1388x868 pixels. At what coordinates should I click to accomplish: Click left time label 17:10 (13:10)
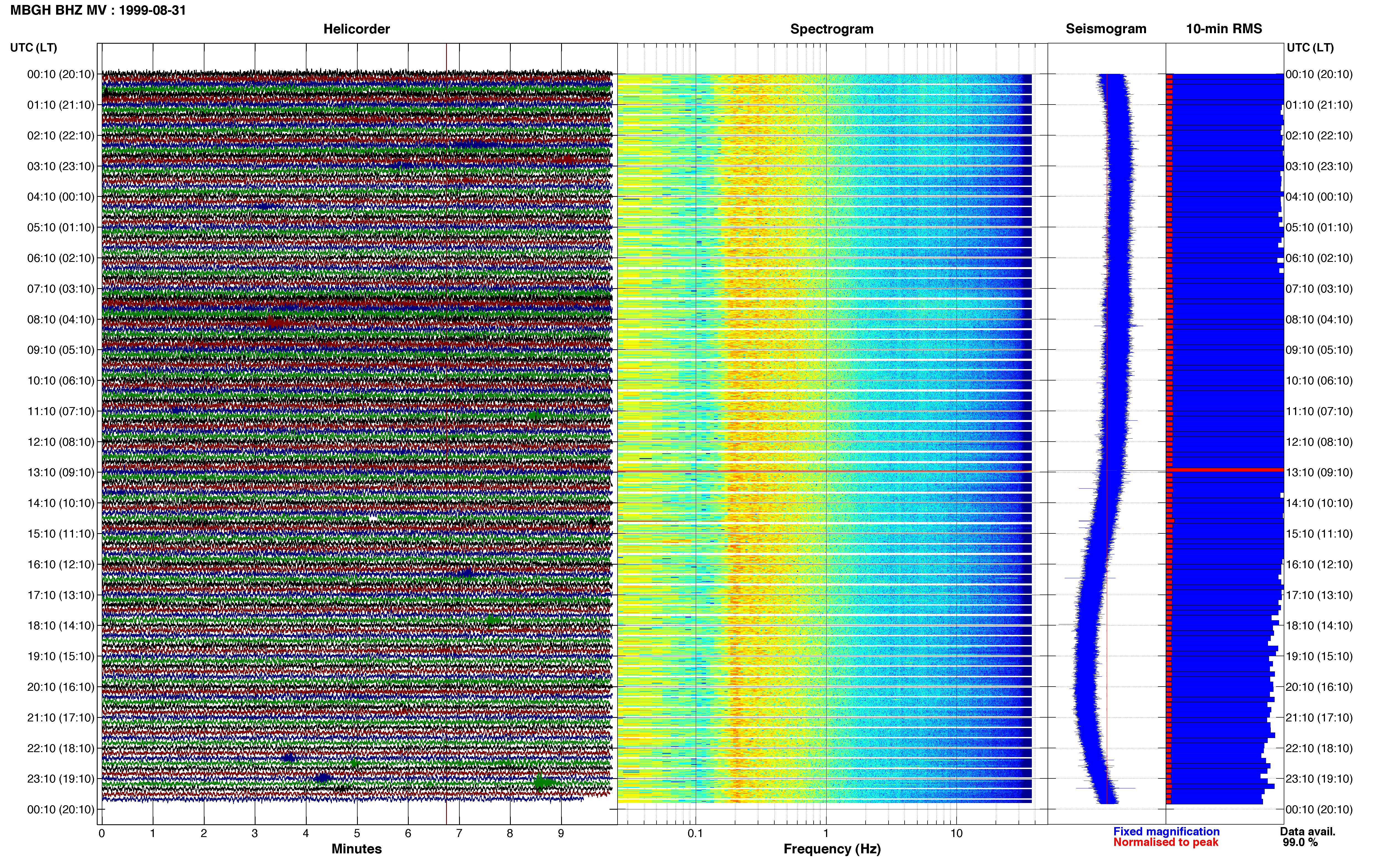tap(61, 595)
